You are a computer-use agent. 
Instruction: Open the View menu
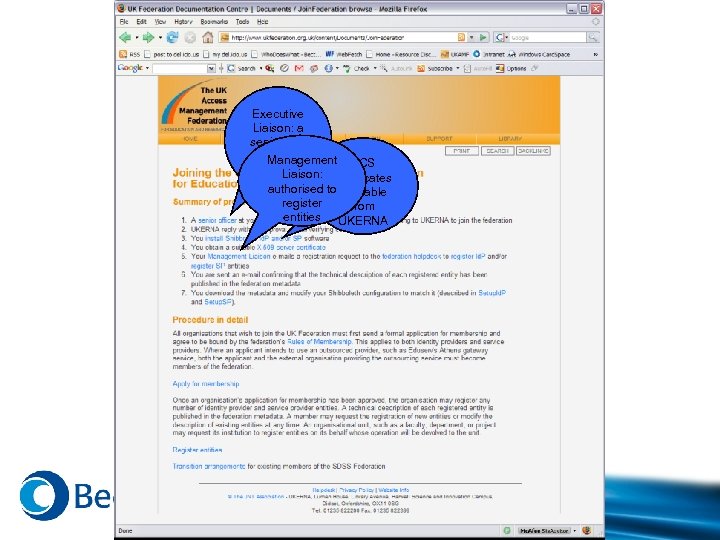pyautogui.click(x=160, y=22)
